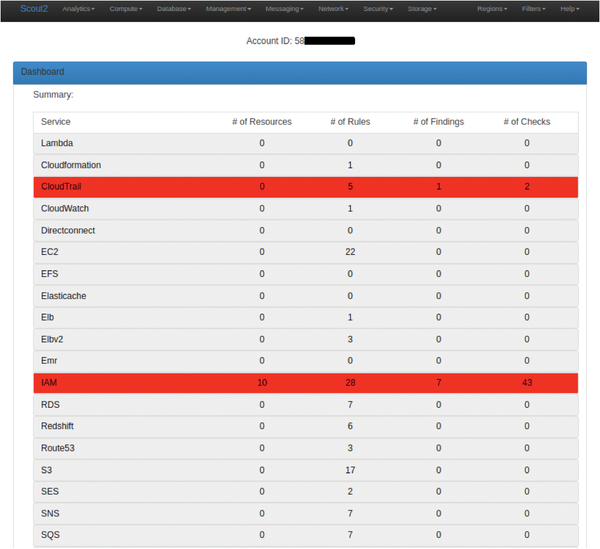Expand the Regions dropdown
The width and height of the screenshot is (600, 549).
click(x=492, y=9)
